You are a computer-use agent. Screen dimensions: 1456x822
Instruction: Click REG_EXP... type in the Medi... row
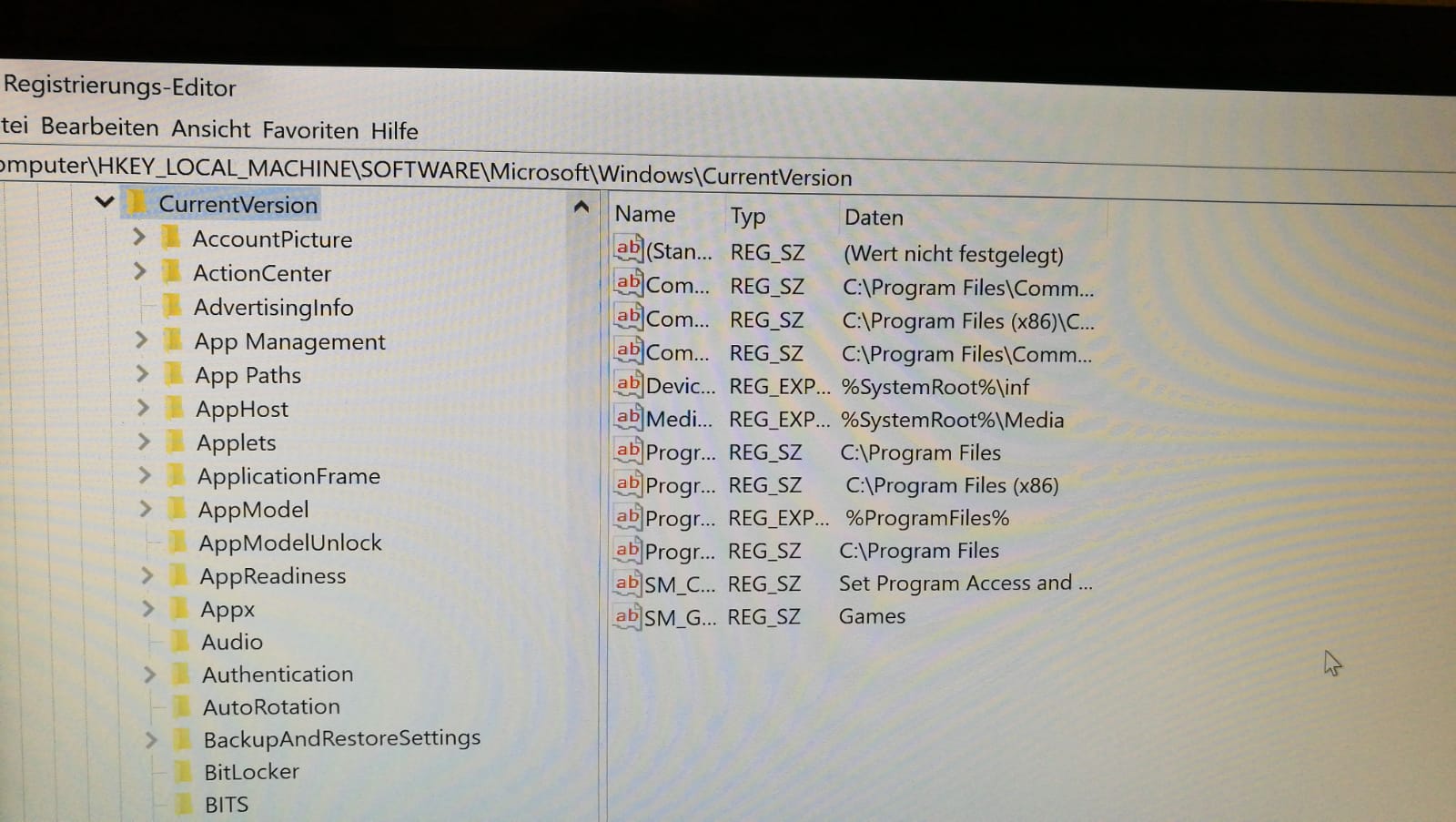tap(780, 420)
